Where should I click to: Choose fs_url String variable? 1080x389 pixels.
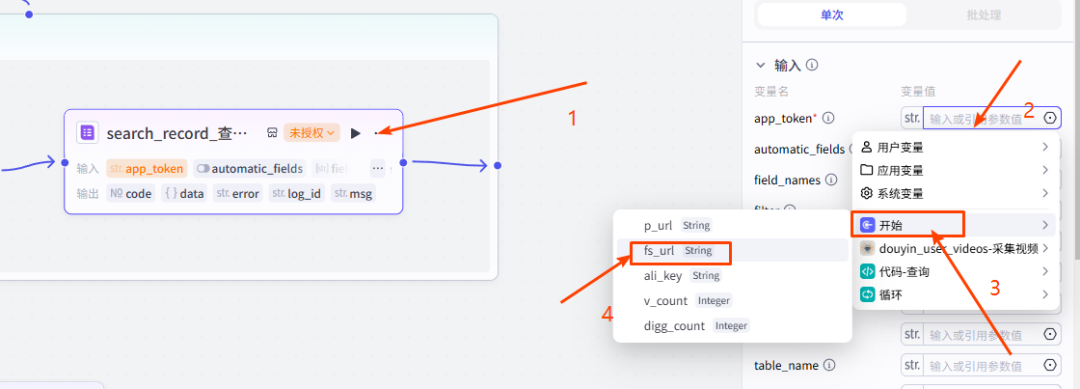732,251
